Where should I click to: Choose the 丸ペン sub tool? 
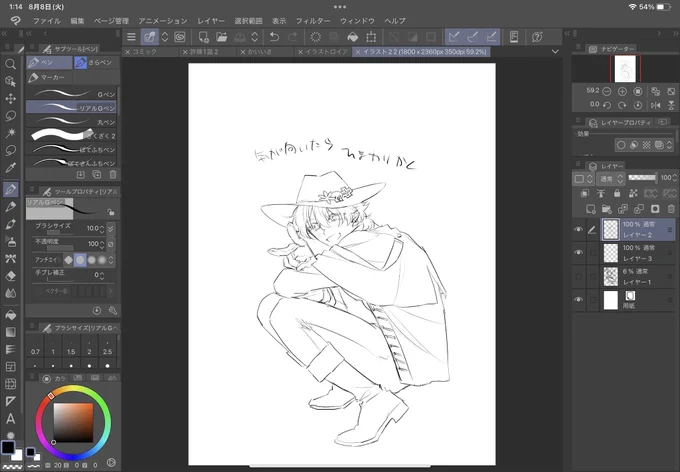(x=72, y=121)
